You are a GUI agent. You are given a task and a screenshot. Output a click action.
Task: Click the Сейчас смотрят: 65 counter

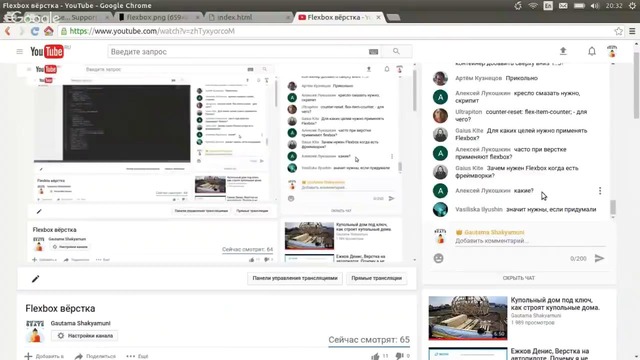pyautogui.click(x=369, y=340)
